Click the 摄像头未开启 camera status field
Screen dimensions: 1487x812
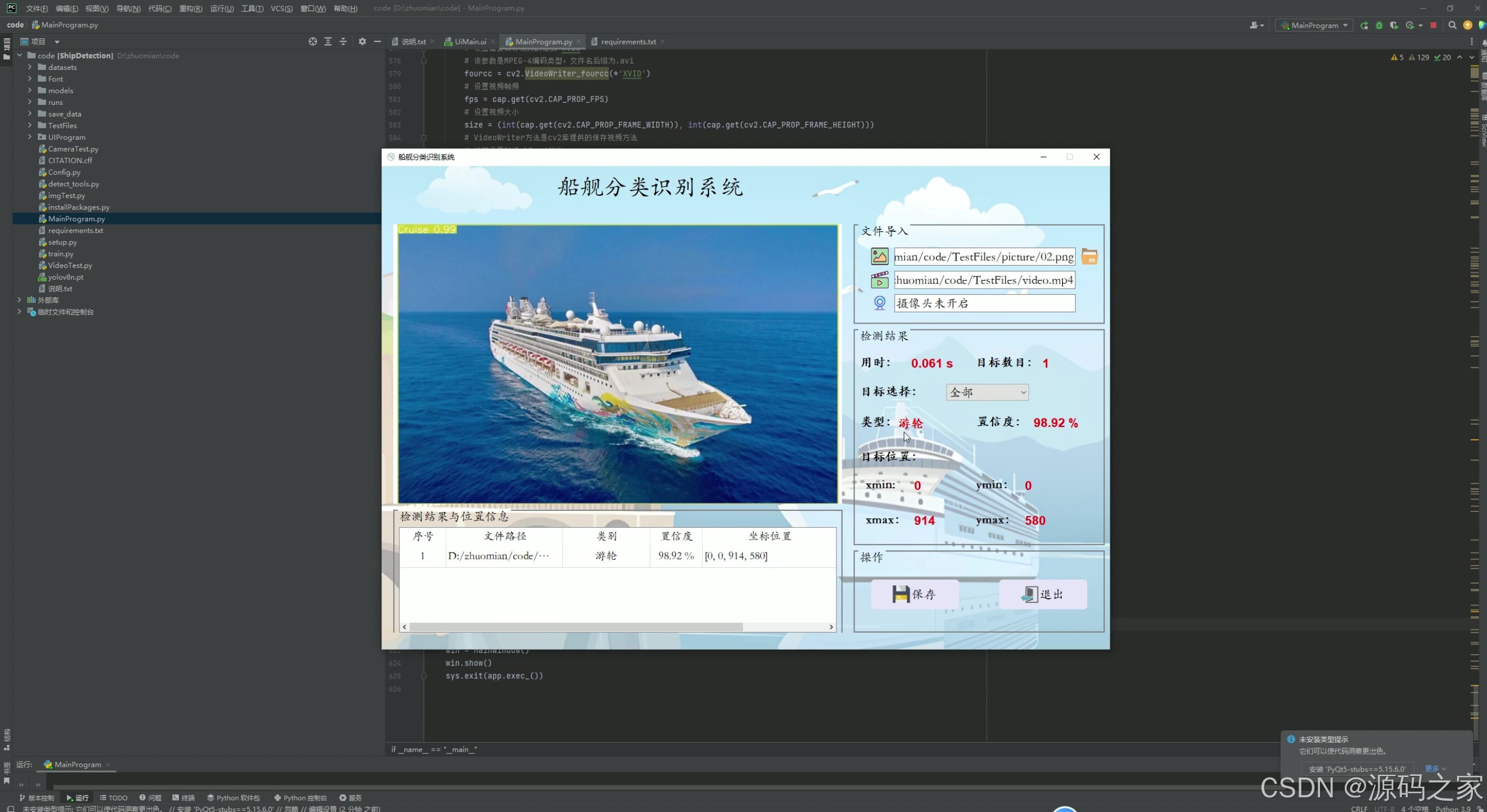tap(985, 303)
